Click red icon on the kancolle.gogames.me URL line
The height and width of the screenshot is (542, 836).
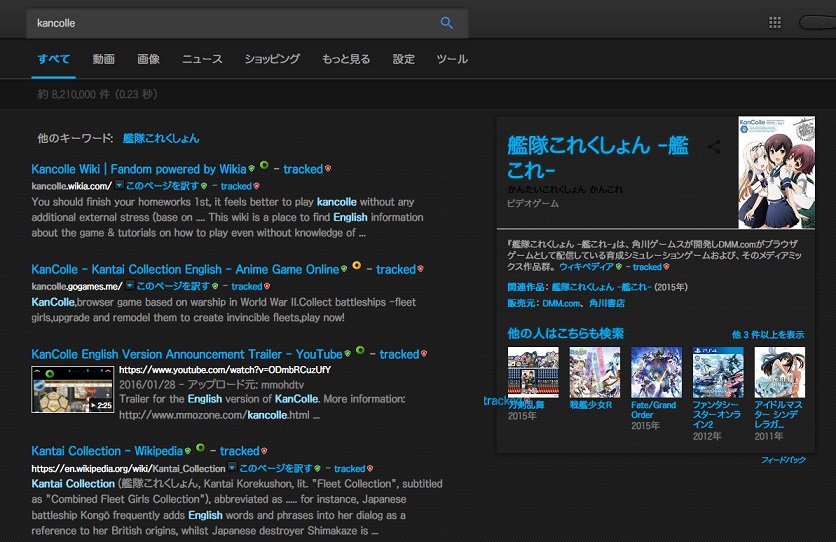[267, 286]
